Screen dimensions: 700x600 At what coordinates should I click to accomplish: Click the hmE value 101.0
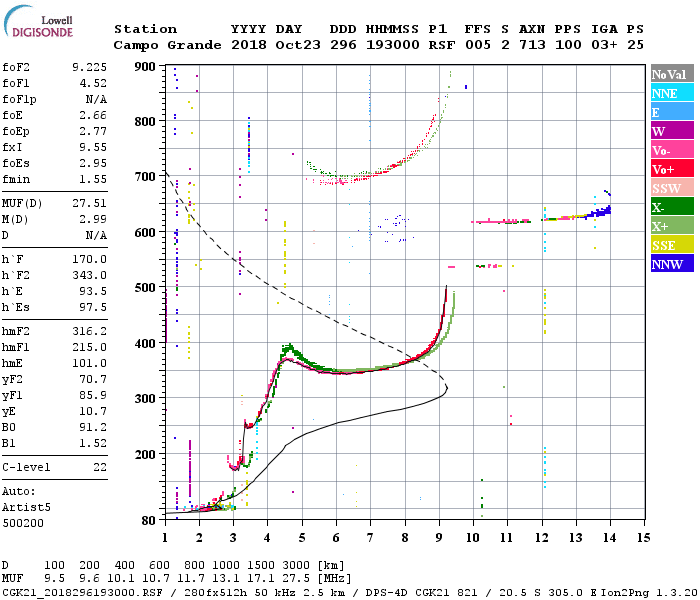[x=89, y=363]
